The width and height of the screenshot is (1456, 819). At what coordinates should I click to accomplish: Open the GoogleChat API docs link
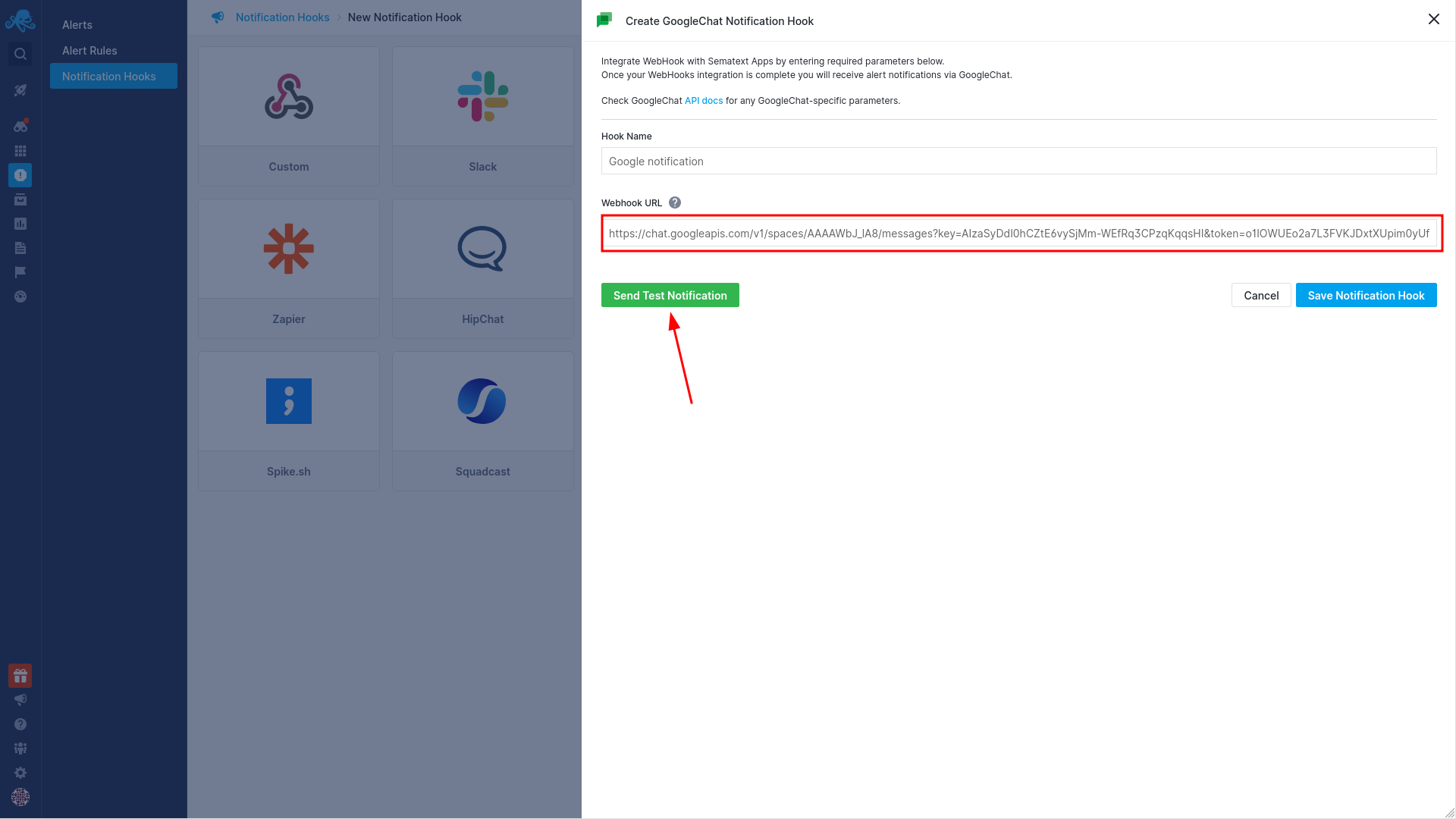(704, 101)
